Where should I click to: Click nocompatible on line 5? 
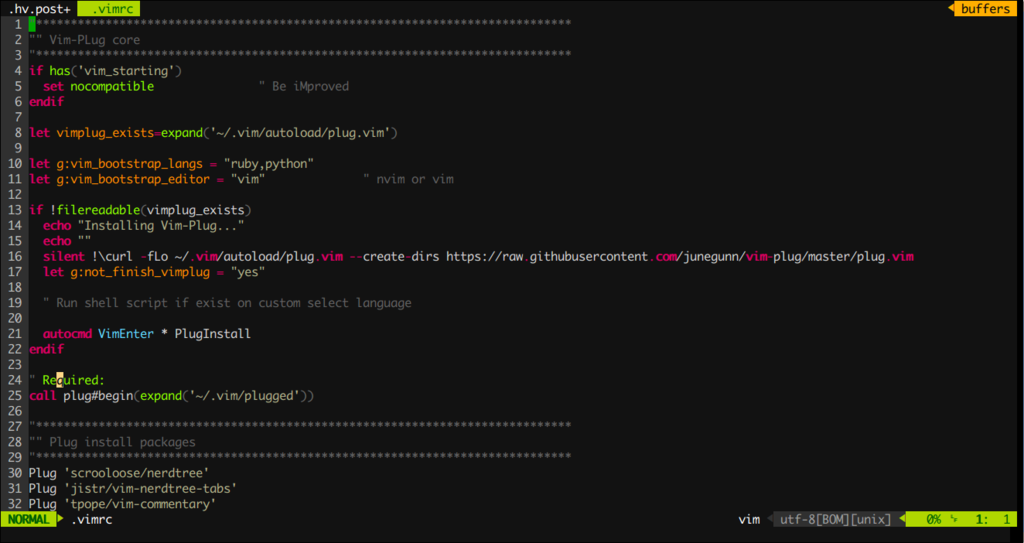[x=112, y=86]
